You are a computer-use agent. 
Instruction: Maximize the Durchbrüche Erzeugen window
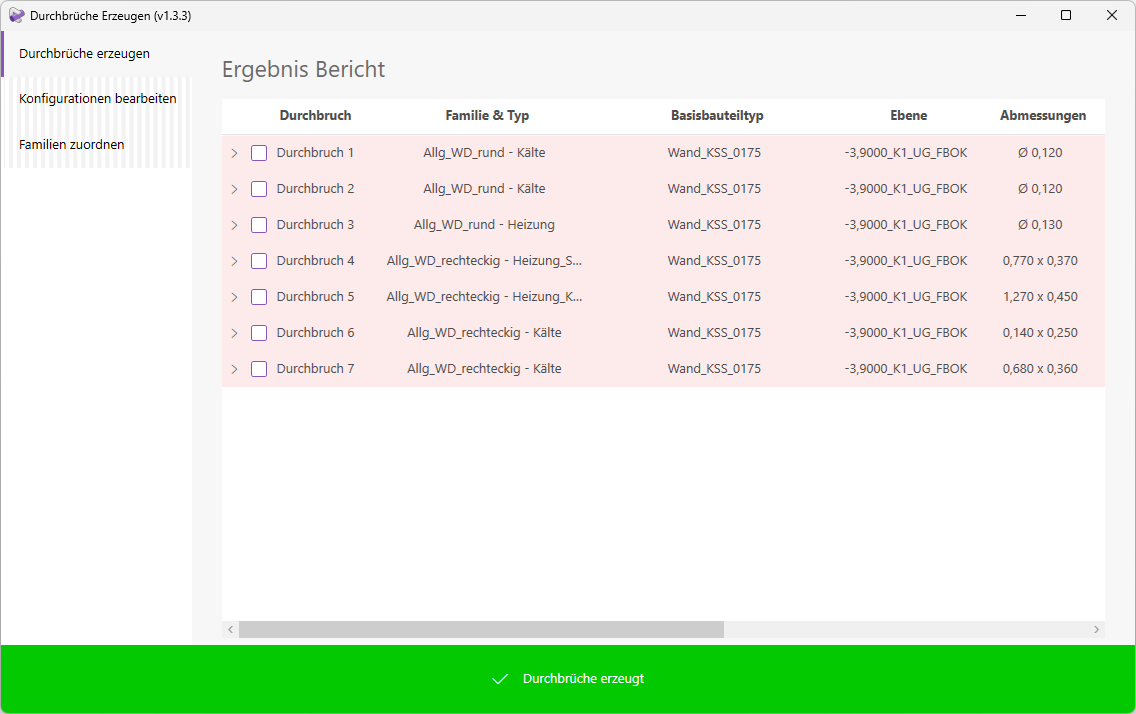[1066, 15]
